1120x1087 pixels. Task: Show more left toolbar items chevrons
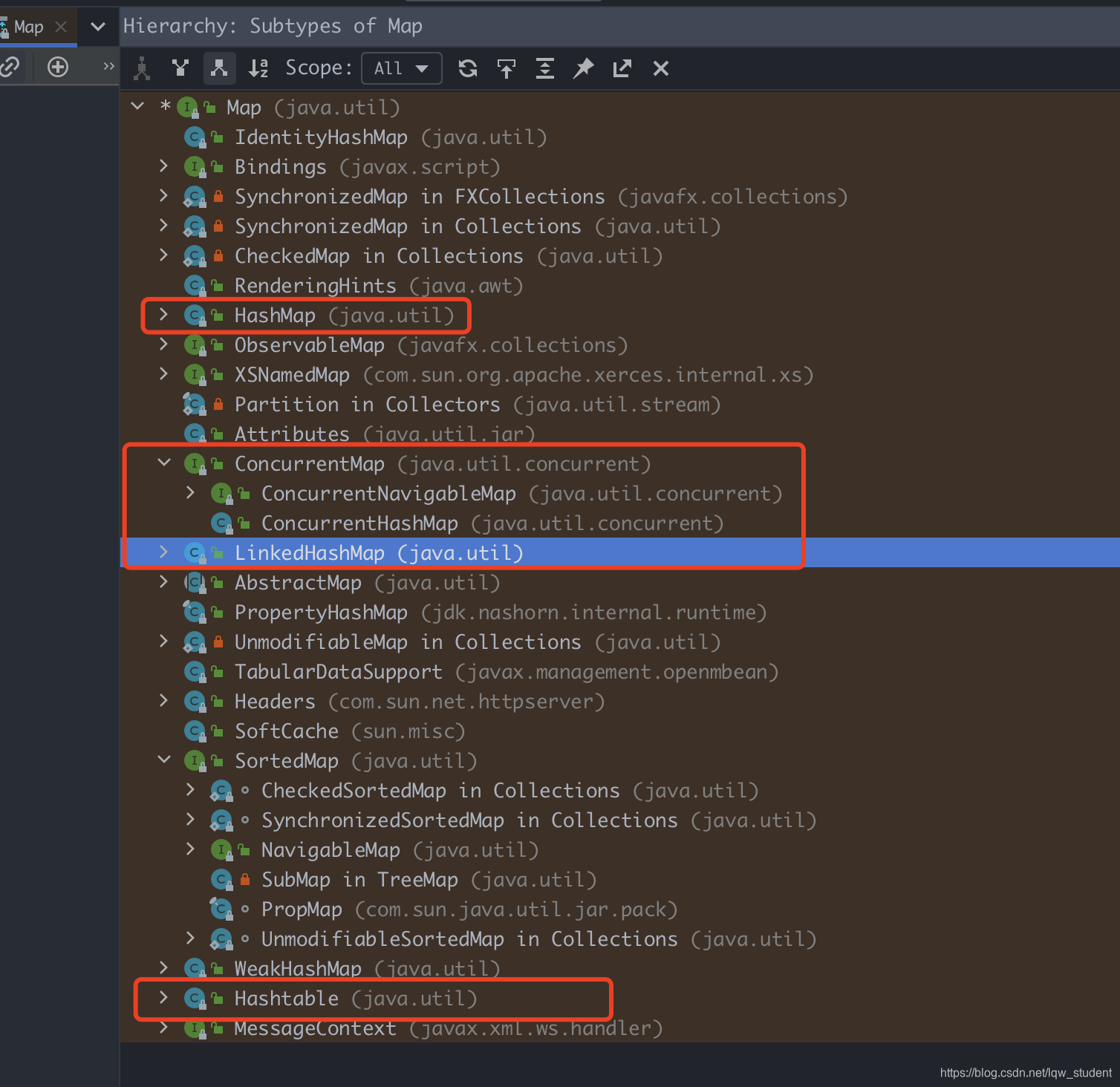[x=109, y=66]
